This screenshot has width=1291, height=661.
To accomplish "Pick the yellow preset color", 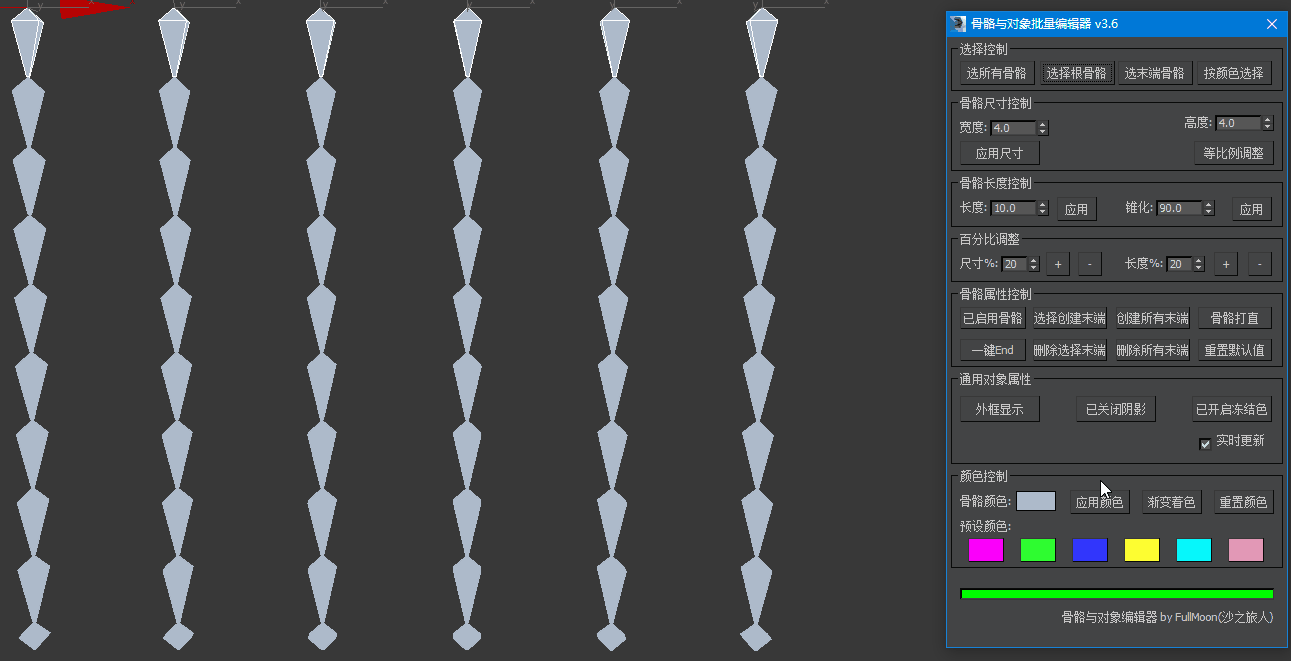I will tap(1142, 550).
